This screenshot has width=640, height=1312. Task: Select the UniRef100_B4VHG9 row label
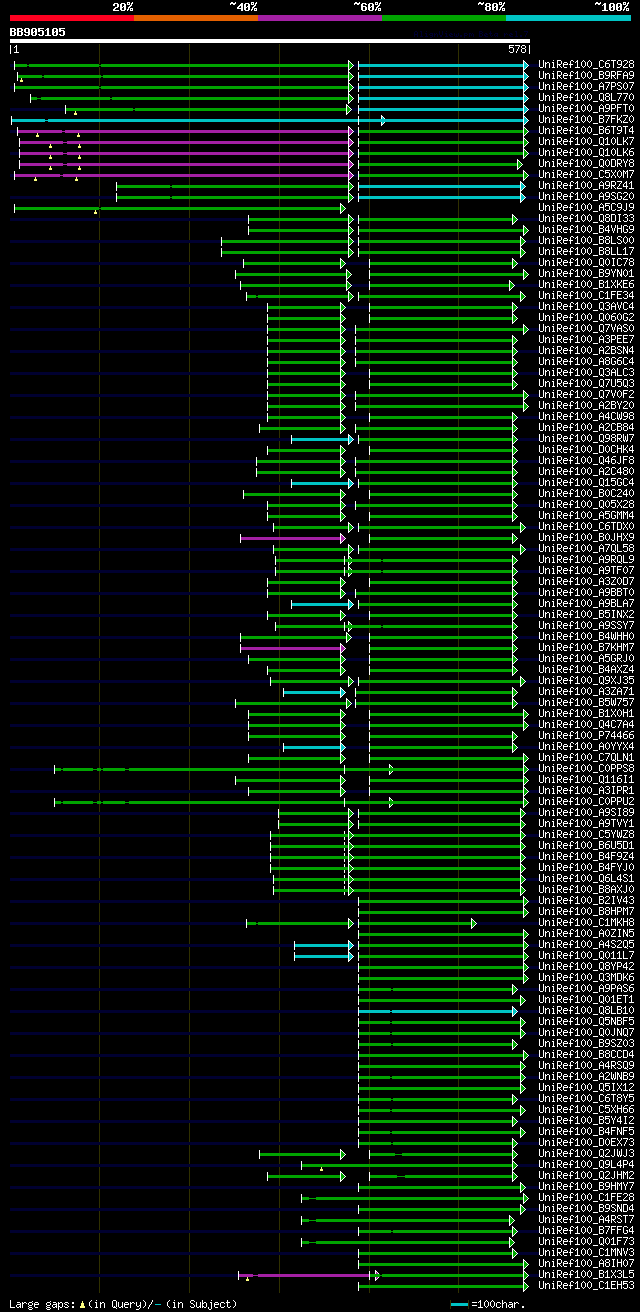tap(586, 229)
